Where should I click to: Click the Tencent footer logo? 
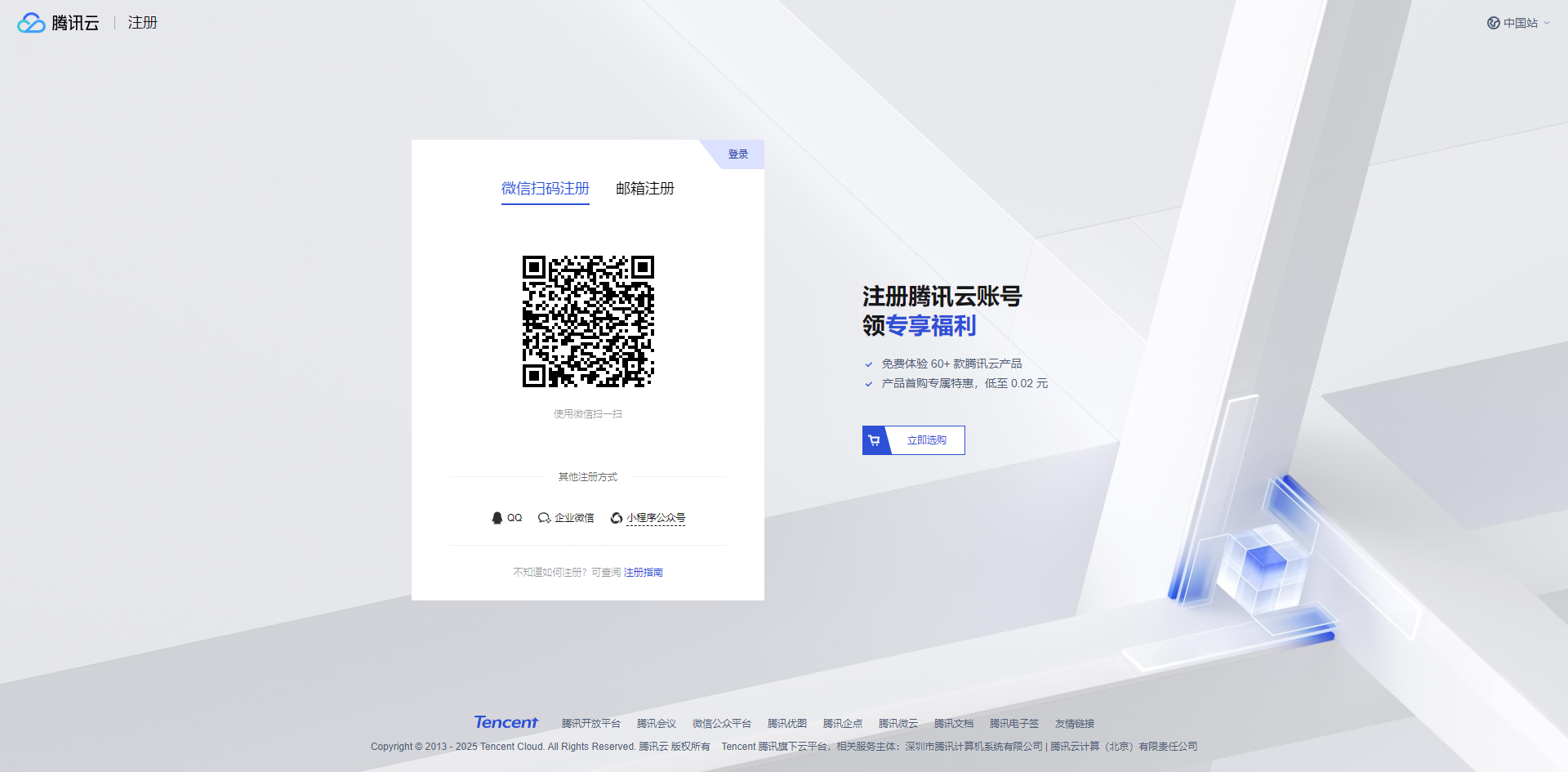click(x=506, y=722)
